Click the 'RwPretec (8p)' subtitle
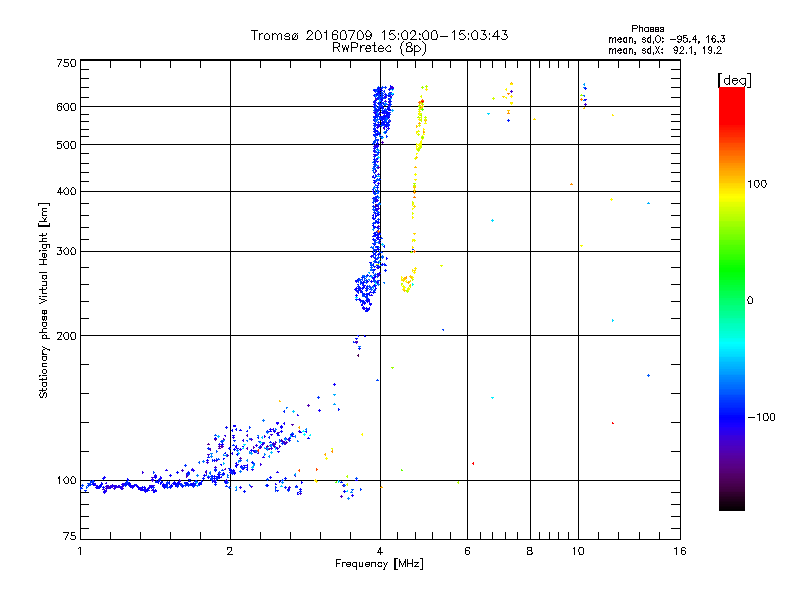Viewport: 800px width, 600px height. coord(379,48)
